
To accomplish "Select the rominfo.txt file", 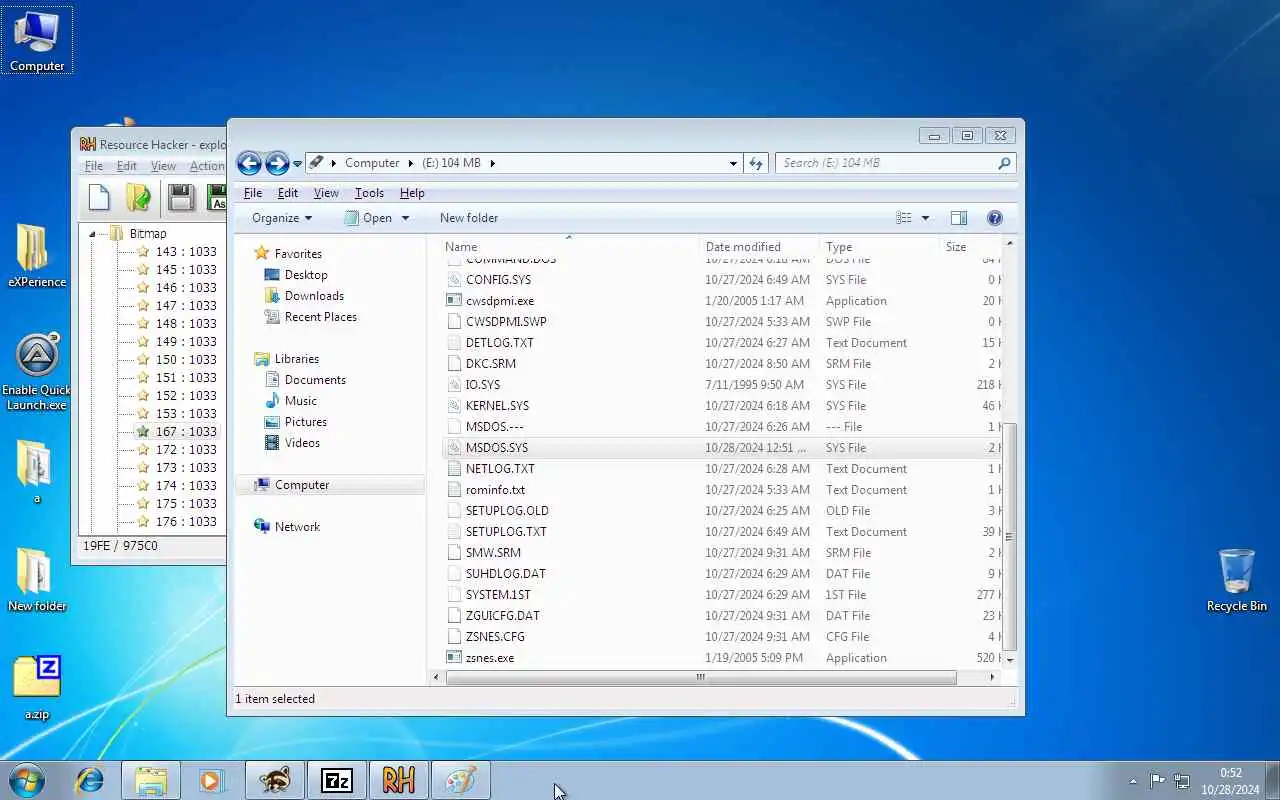I will 495,490.
